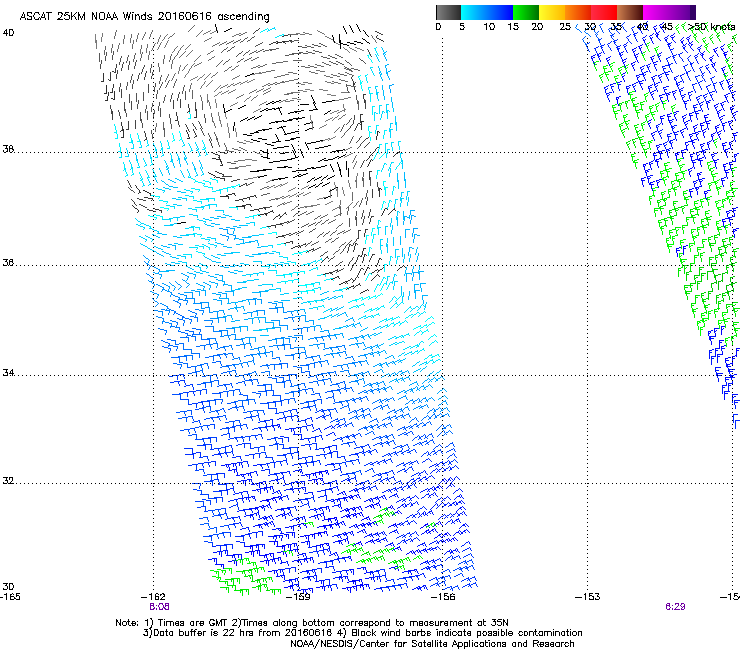
Task: Click the "30" latitude label at bottom-left
Action: pyautogui.click(x=8, y=587)
